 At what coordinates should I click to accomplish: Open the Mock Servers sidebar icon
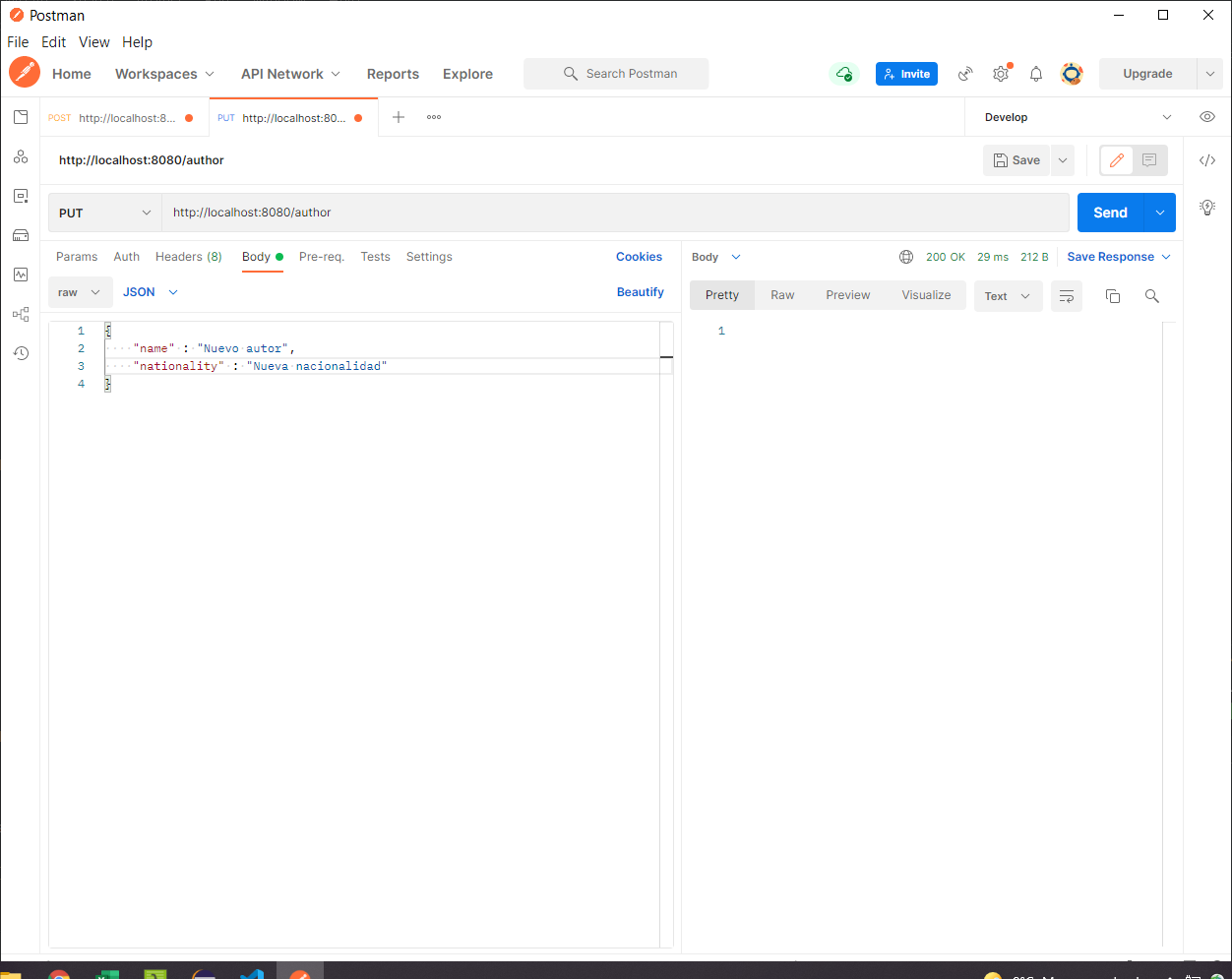click(x=21, y=235)
